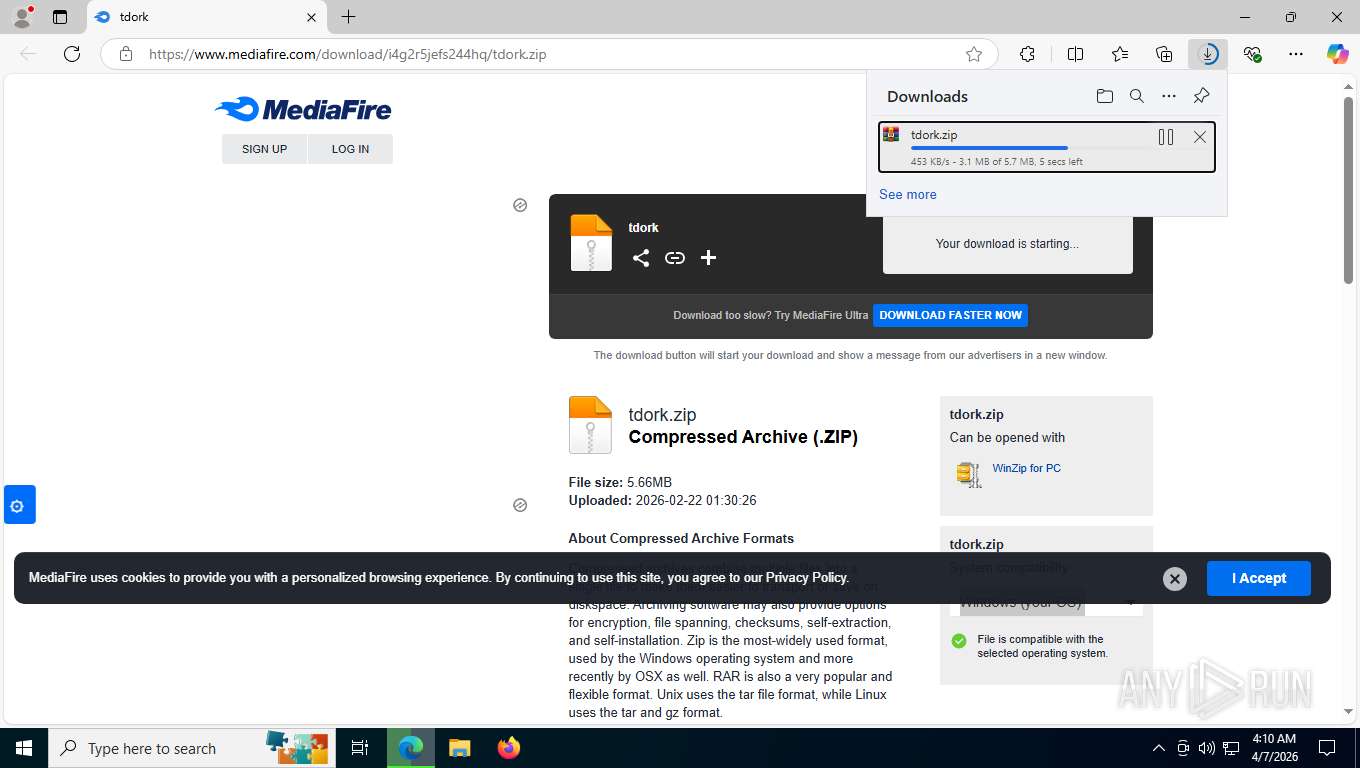Click See more in Downloads
Screen dimensions: 1360x768
tap(908, 194)
